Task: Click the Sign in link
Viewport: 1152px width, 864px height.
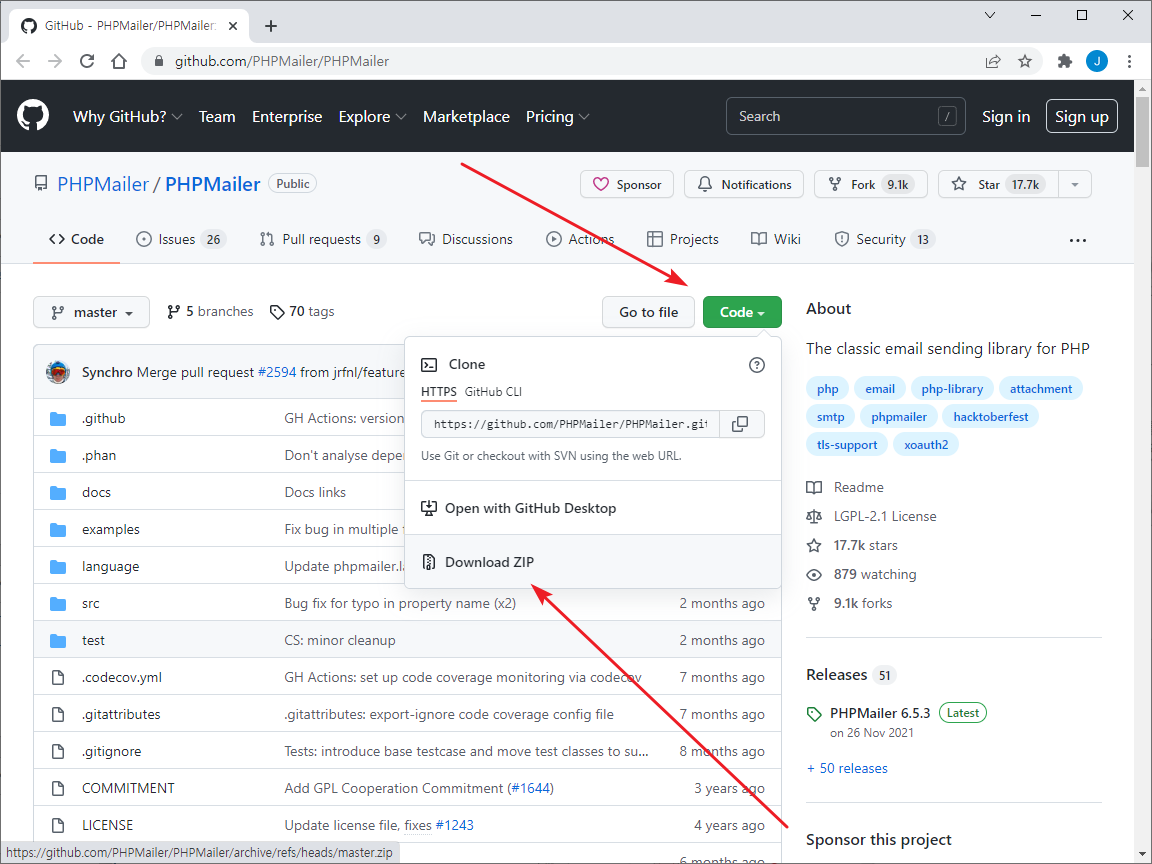Action: point(1006,116)
